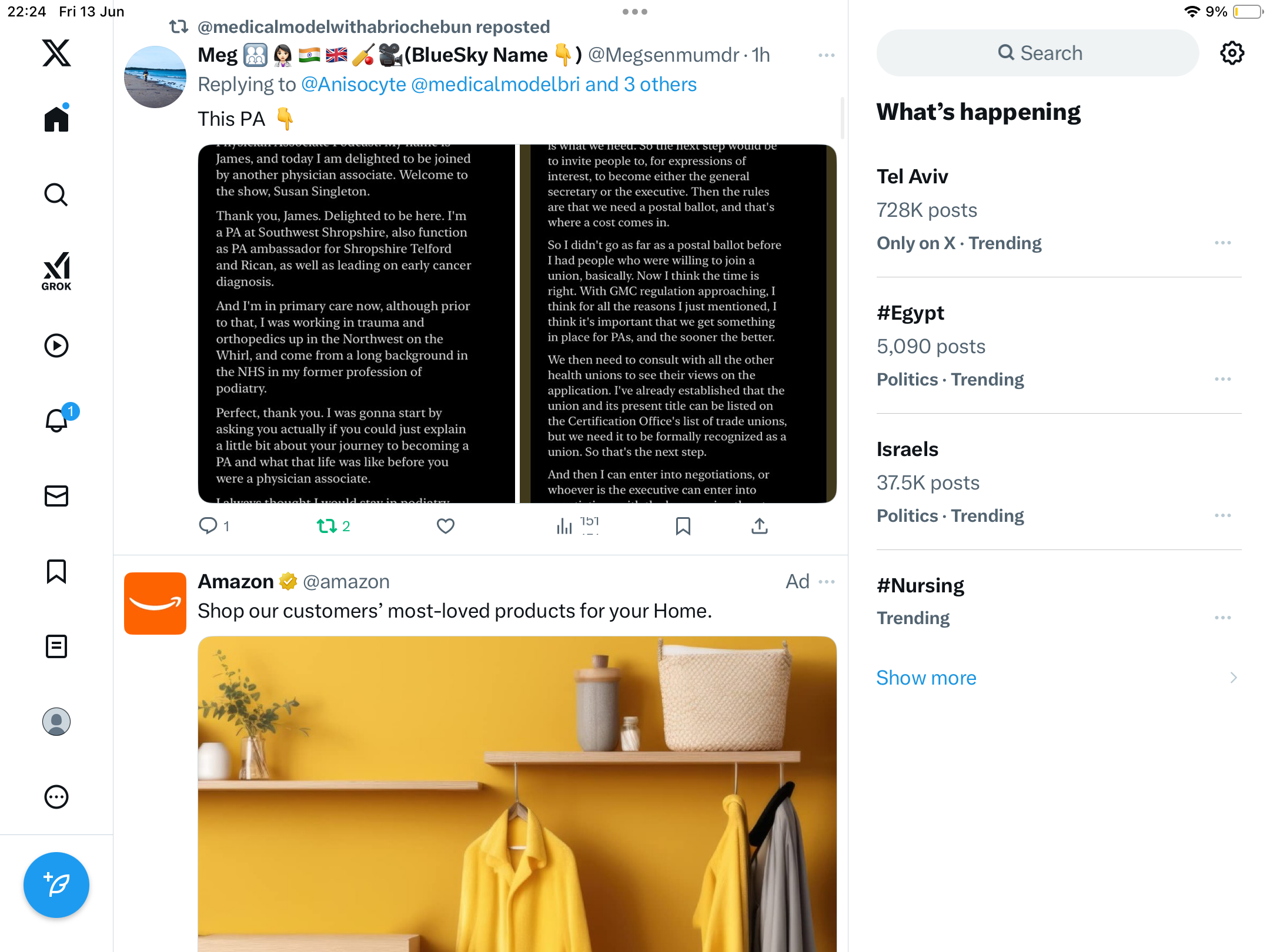Open more options for #Egypt trend
The height and width of the screenshot is (952, 1270).
tap(1223, 379)
